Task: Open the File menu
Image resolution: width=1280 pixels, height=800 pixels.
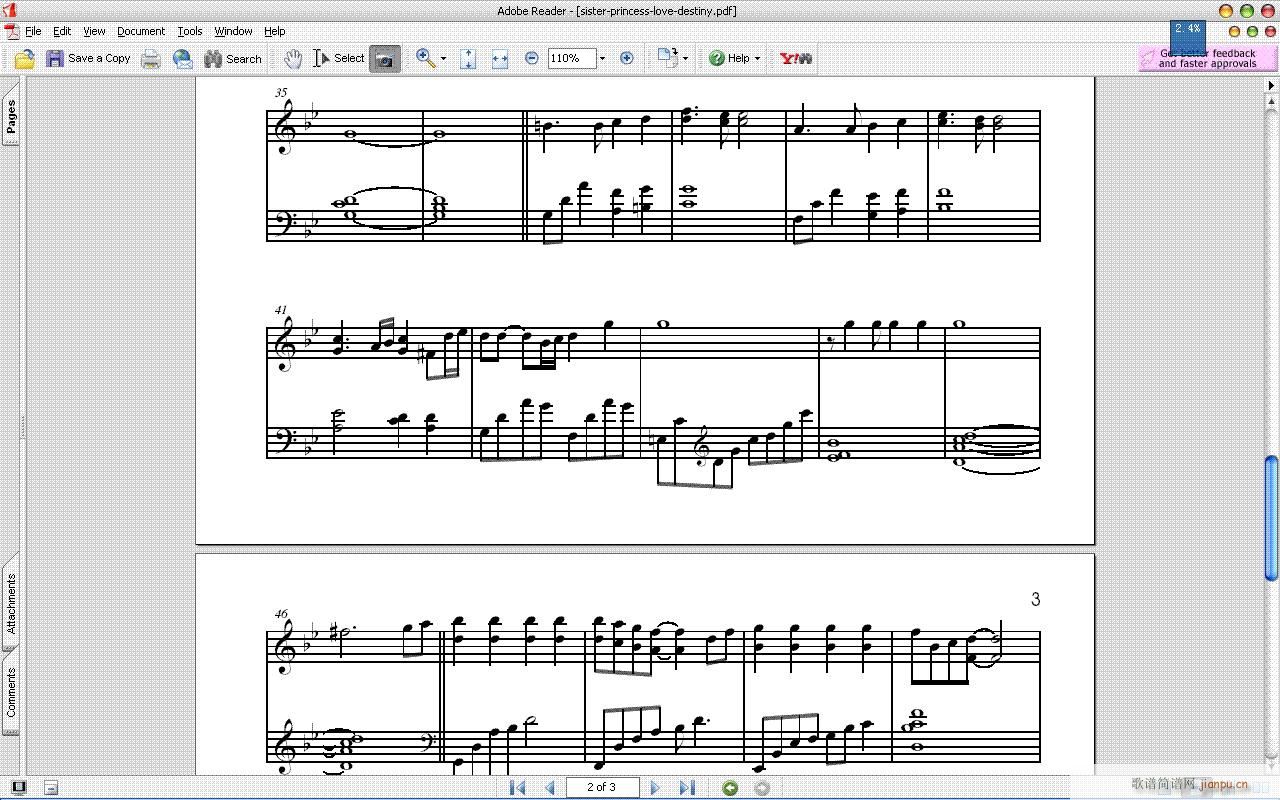Action: click(x=33, y=32)
